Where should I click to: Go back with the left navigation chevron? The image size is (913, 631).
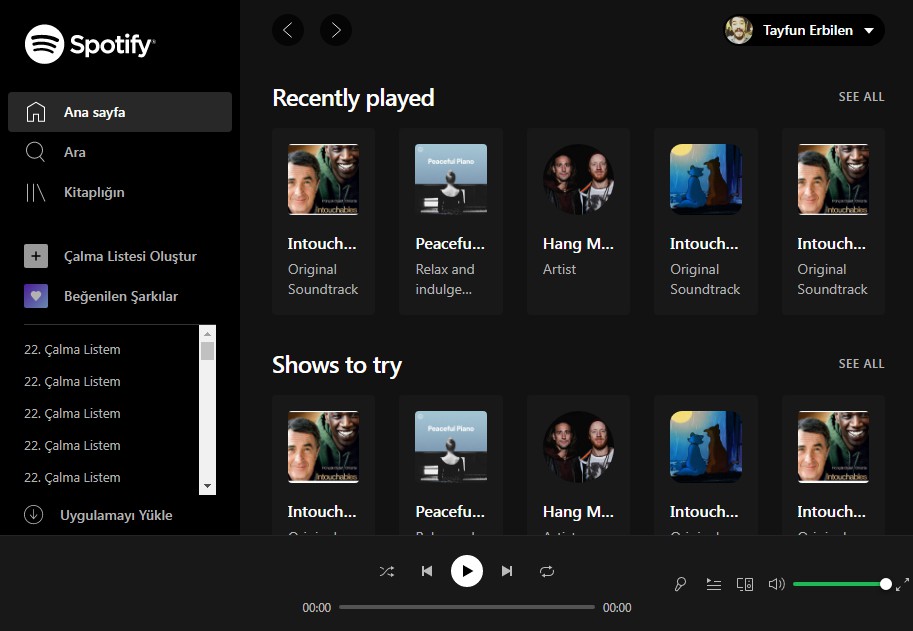(288, 30)
